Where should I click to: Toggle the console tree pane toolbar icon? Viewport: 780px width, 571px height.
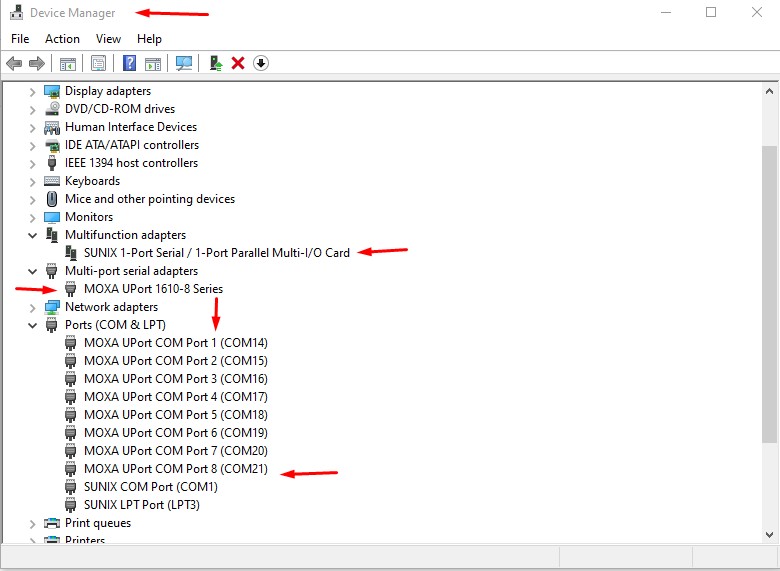point(68,64)
